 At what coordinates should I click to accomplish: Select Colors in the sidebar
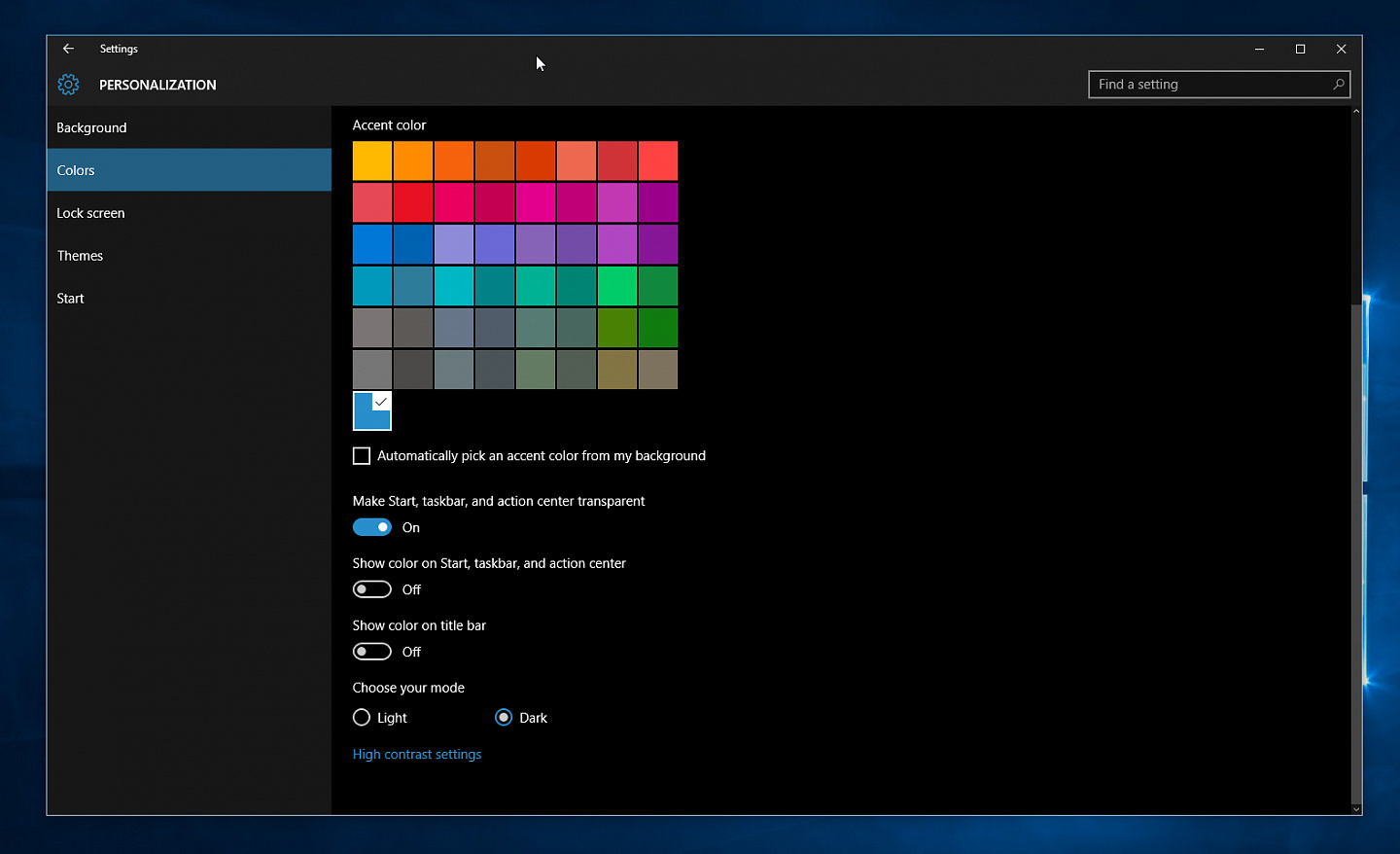pyautogui.click(x=189, y=170)
